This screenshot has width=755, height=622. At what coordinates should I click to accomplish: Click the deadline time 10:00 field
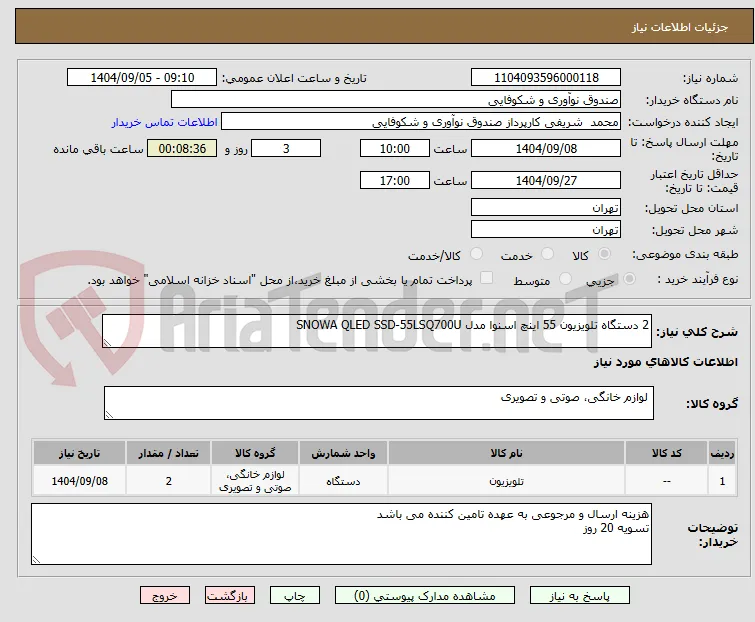(395, 148)
